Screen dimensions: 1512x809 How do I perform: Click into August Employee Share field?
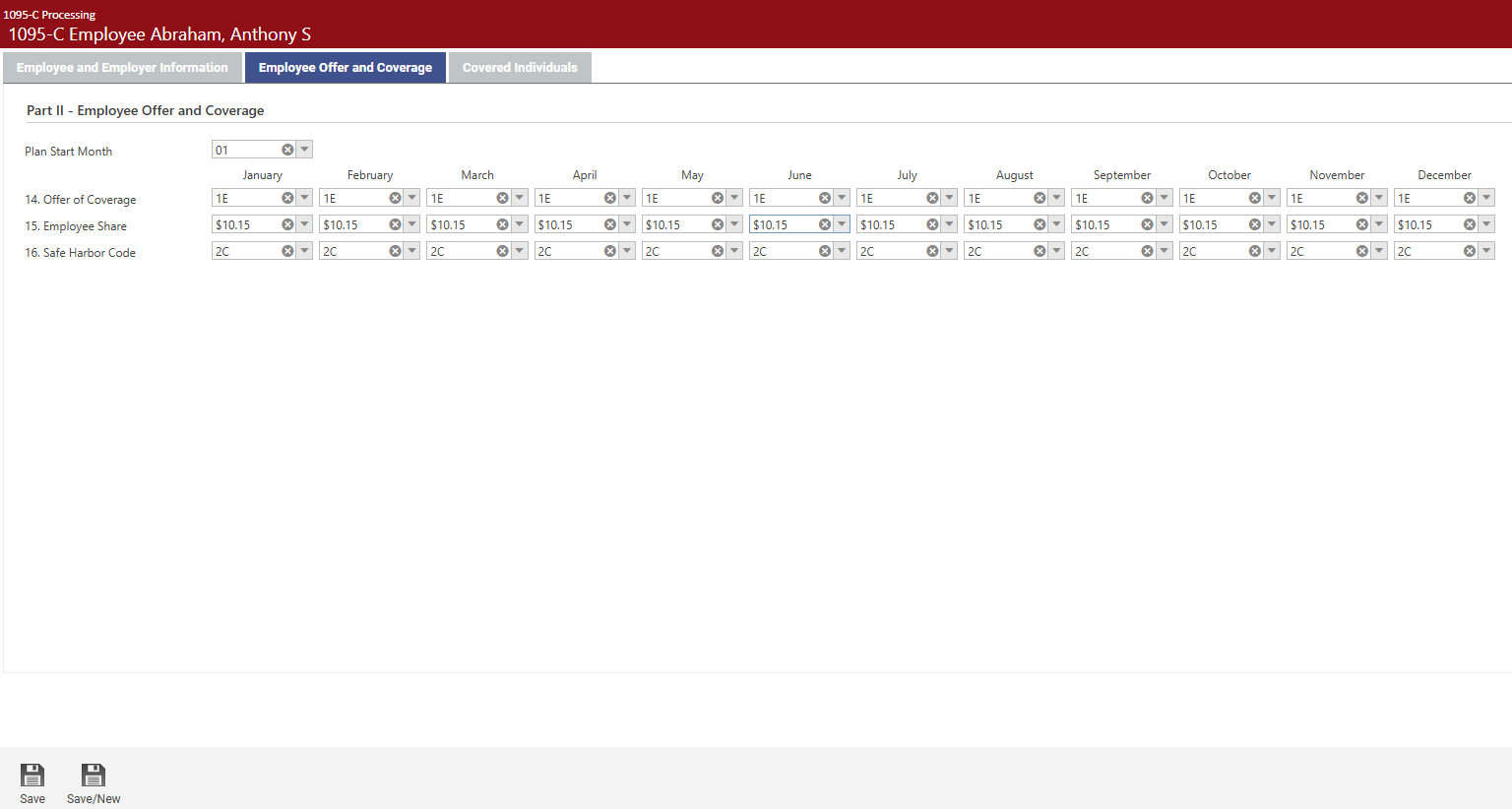(x=996, y=224)
